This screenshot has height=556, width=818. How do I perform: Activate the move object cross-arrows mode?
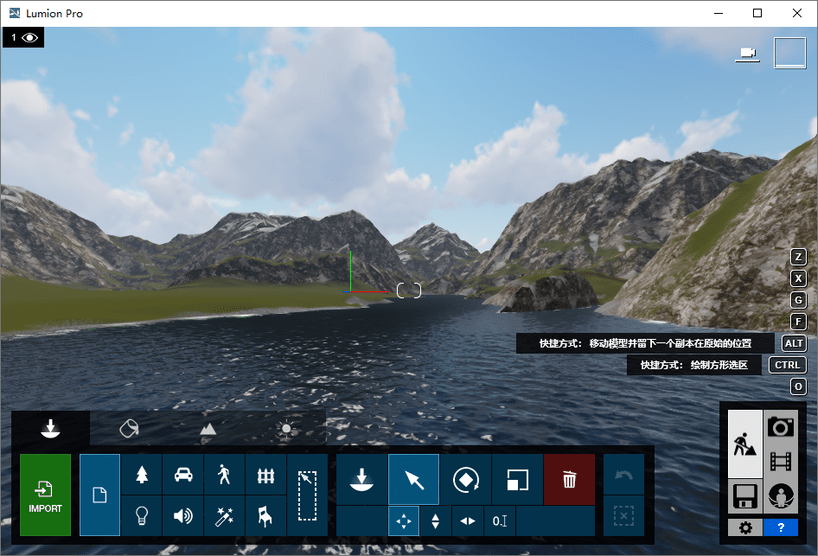click(x=403, y=521)
